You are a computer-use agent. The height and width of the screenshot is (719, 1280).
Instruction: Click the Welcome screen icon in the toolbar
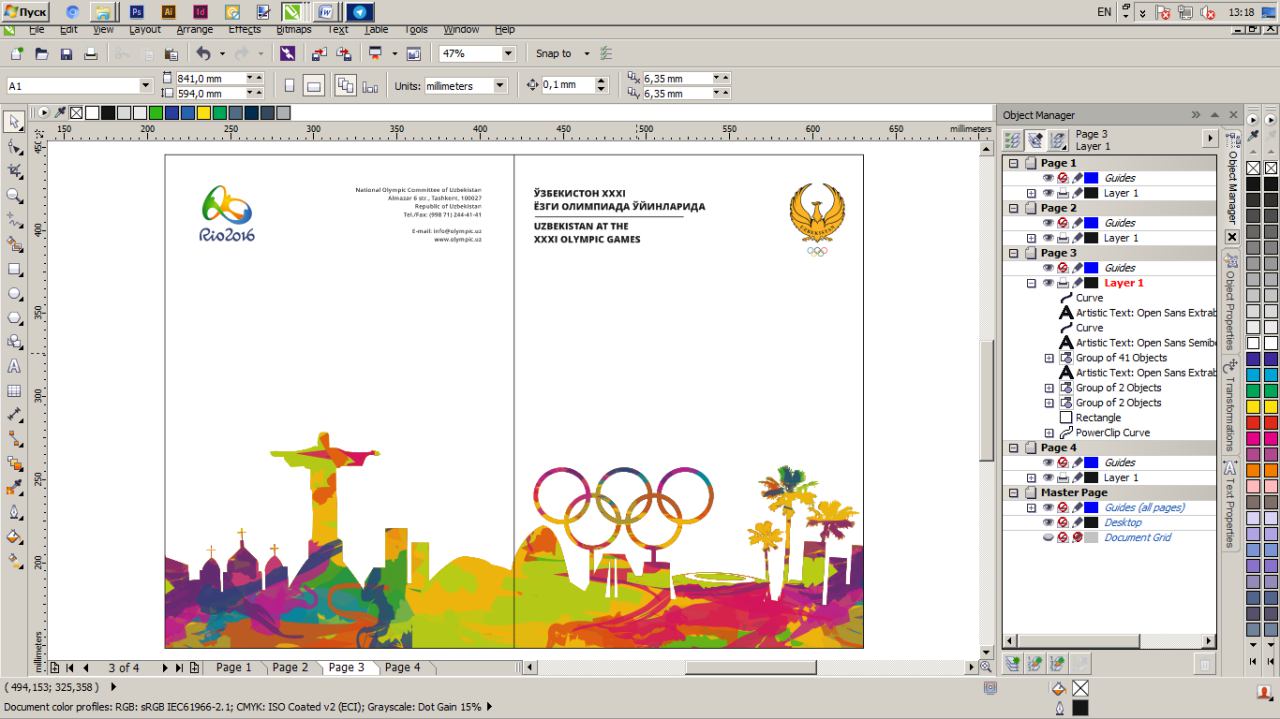click(x=412, y=54)
